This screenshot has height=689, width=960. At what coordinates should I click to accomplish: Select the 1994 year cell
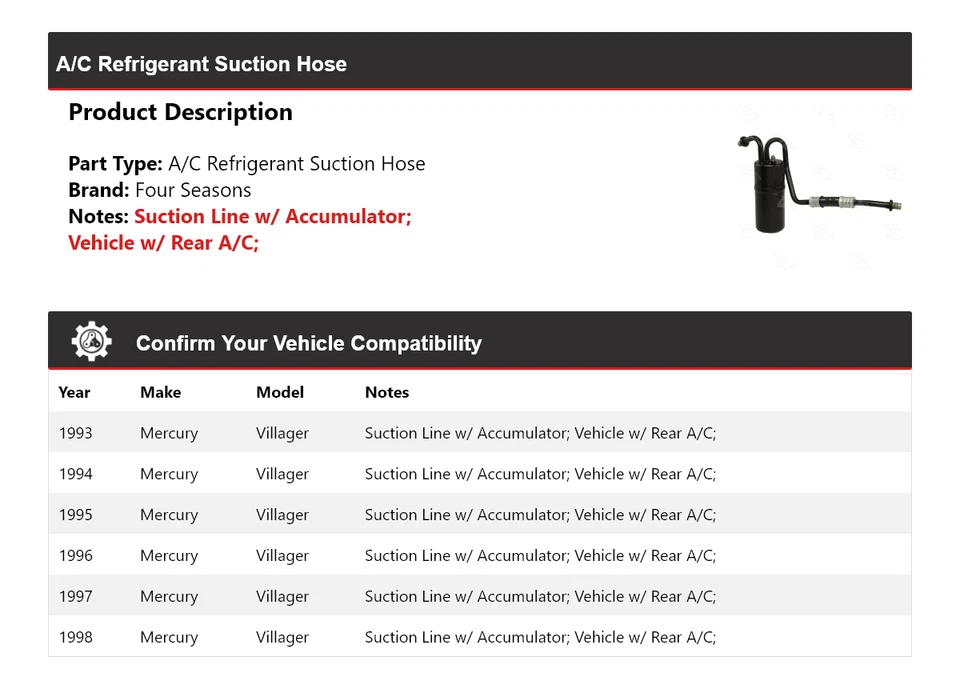click(x=76, y=474)
